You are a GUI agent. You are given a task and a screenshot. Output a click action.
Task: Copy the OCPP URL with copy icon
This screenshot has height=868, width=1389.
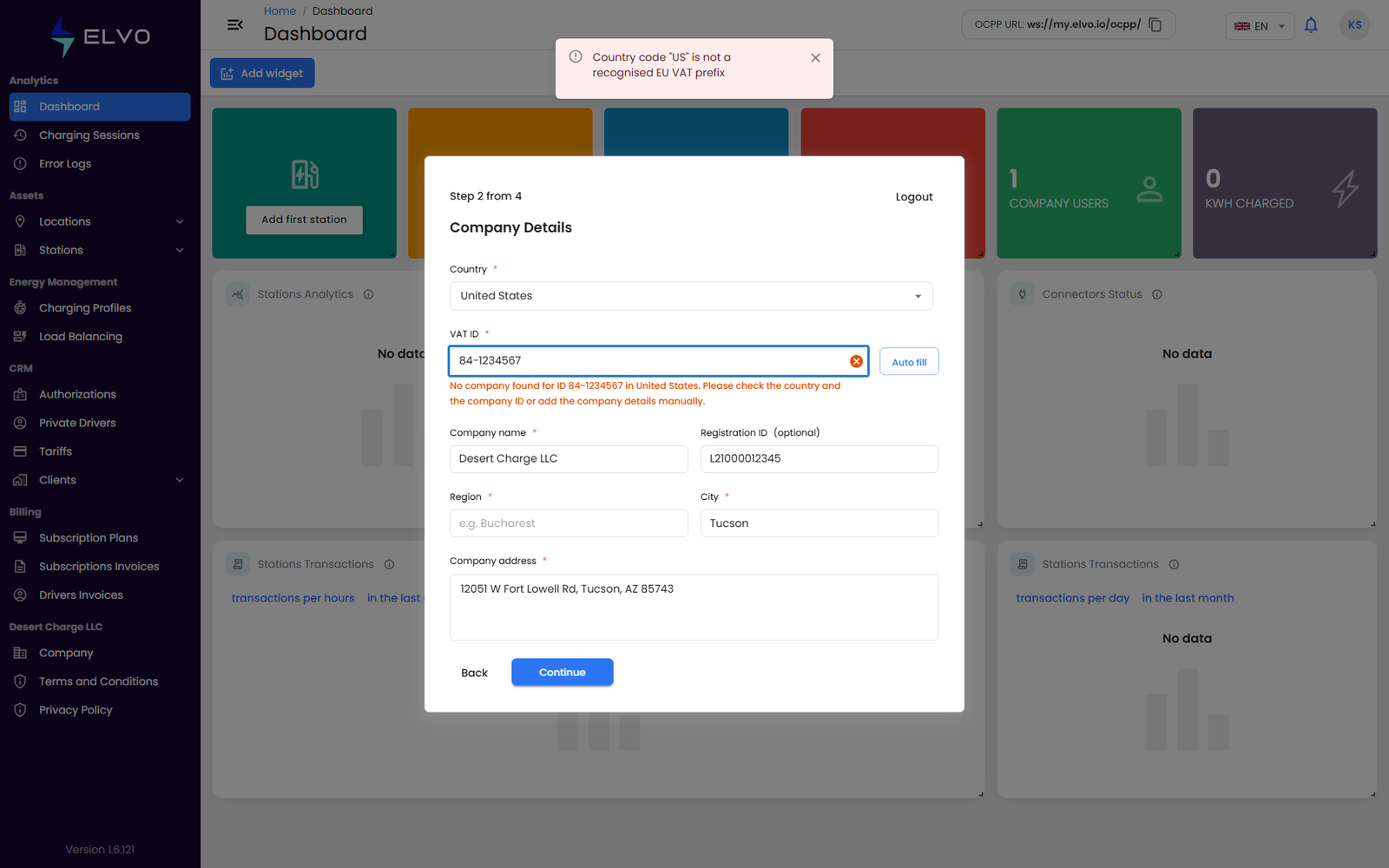point(1155,24)
